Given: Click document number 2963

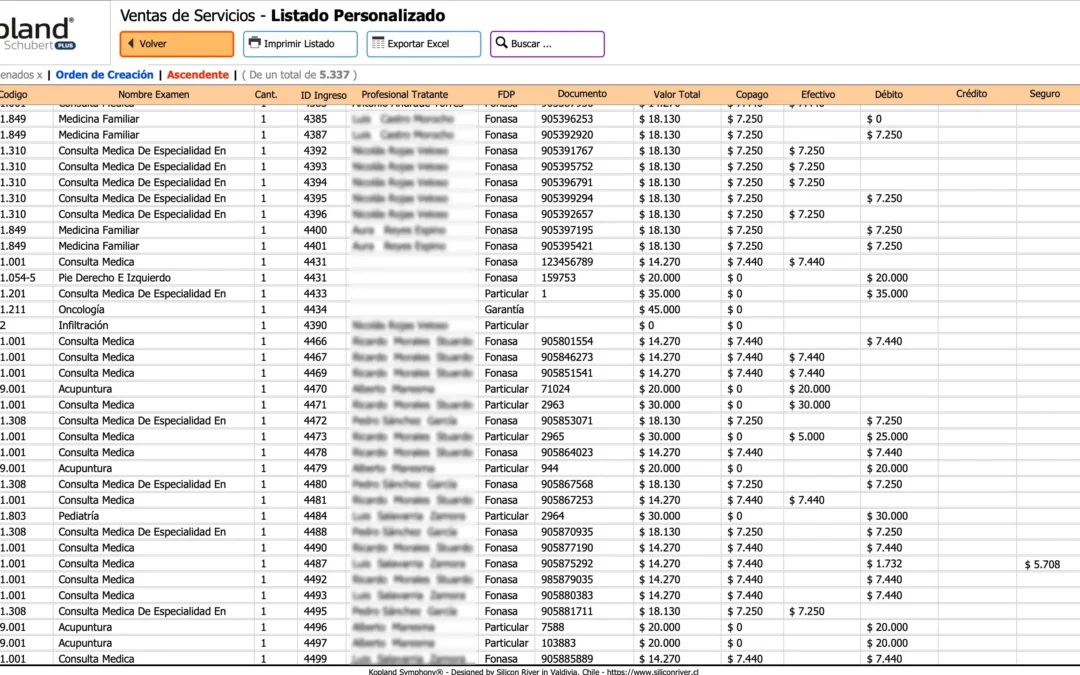Looking at the screenshot, I should 552,405.
